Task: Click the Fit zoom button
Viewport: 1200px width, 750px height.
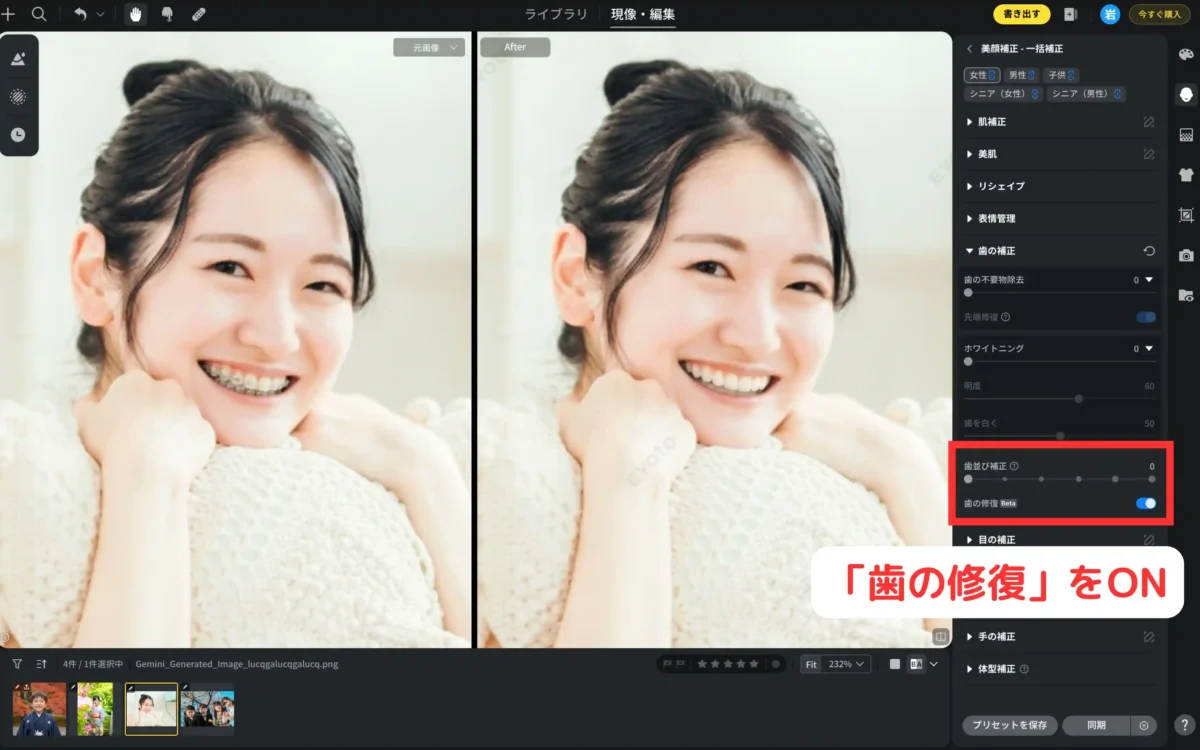Action: coord(810,664)
